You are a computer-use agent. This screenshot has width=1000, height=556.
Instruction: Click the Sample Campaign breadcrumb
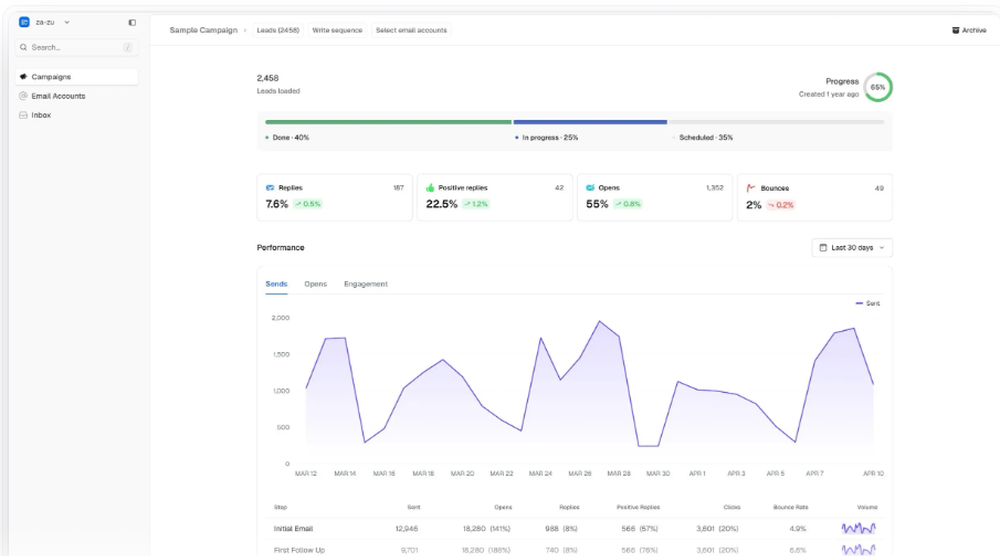(203, 30)
